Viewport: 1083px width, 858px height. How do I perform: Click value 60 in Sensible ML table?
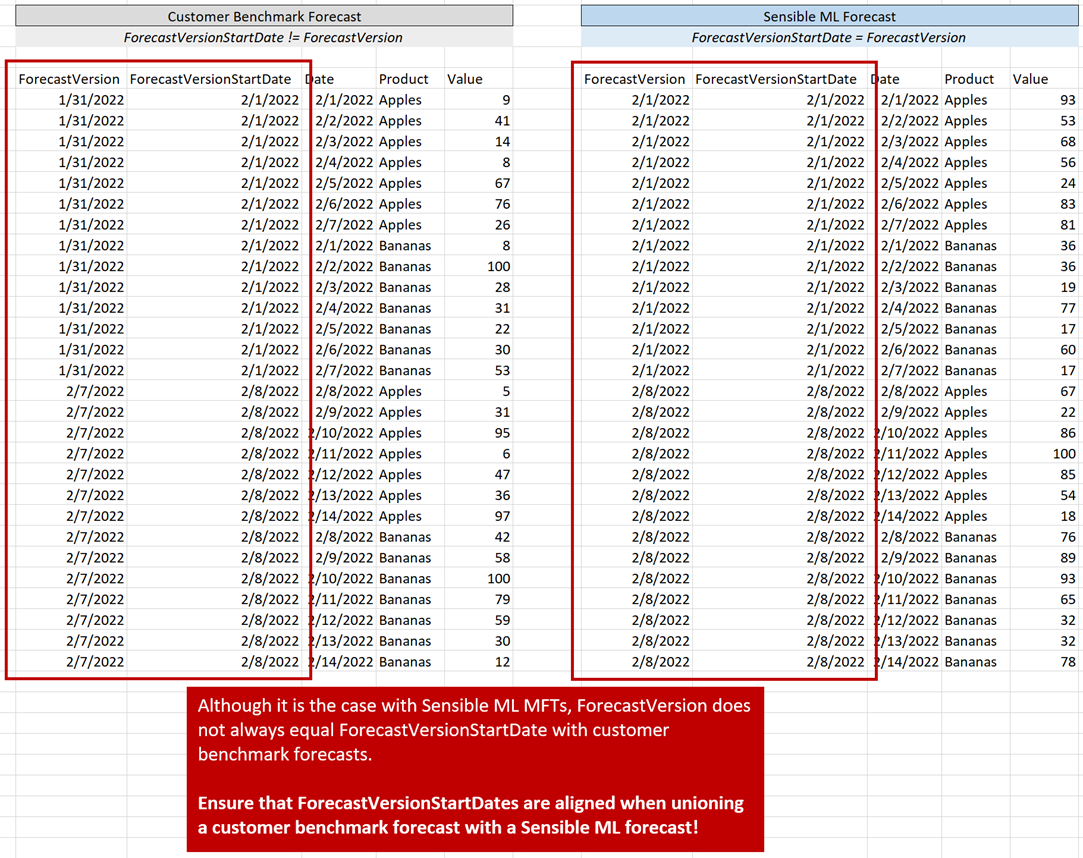[1068, 350]
